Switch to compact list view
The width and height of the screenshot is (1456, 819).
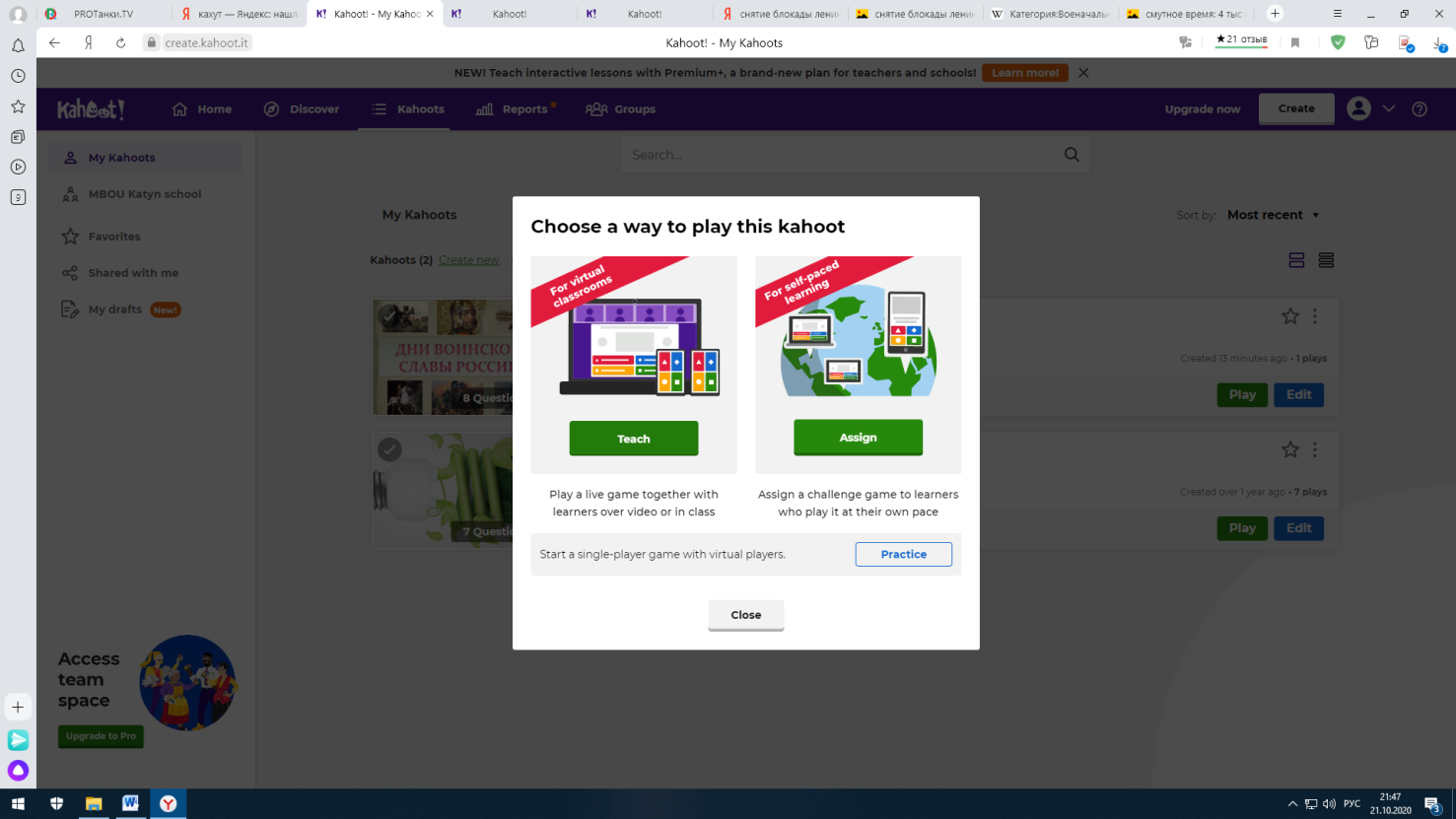click(x=1326, y=260)
